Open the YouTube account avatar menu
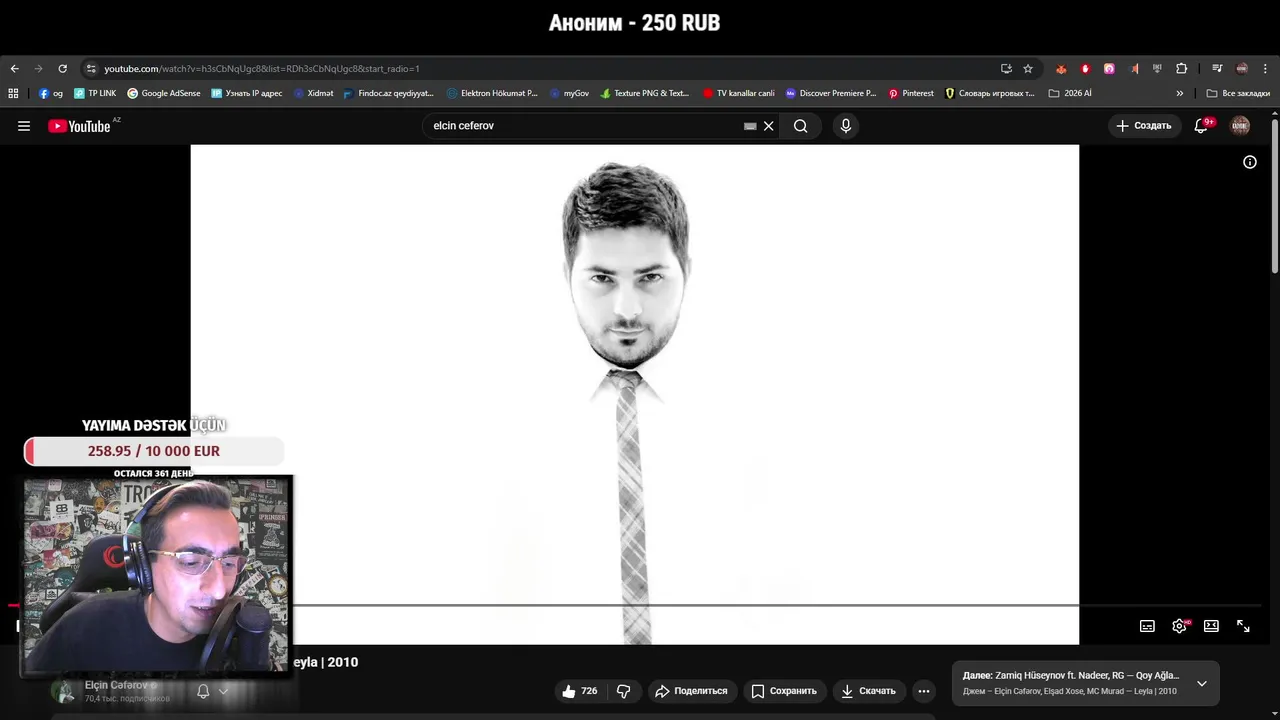Screen dimensions: 1280x720 click(x=1240, y=126)
